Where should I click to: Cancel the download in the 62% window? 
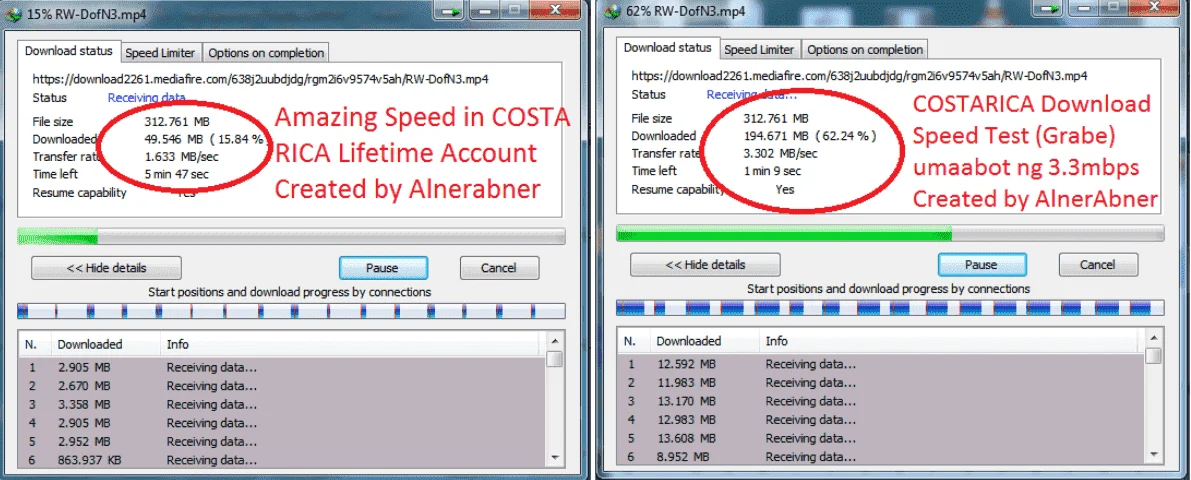pos(1098,265)
